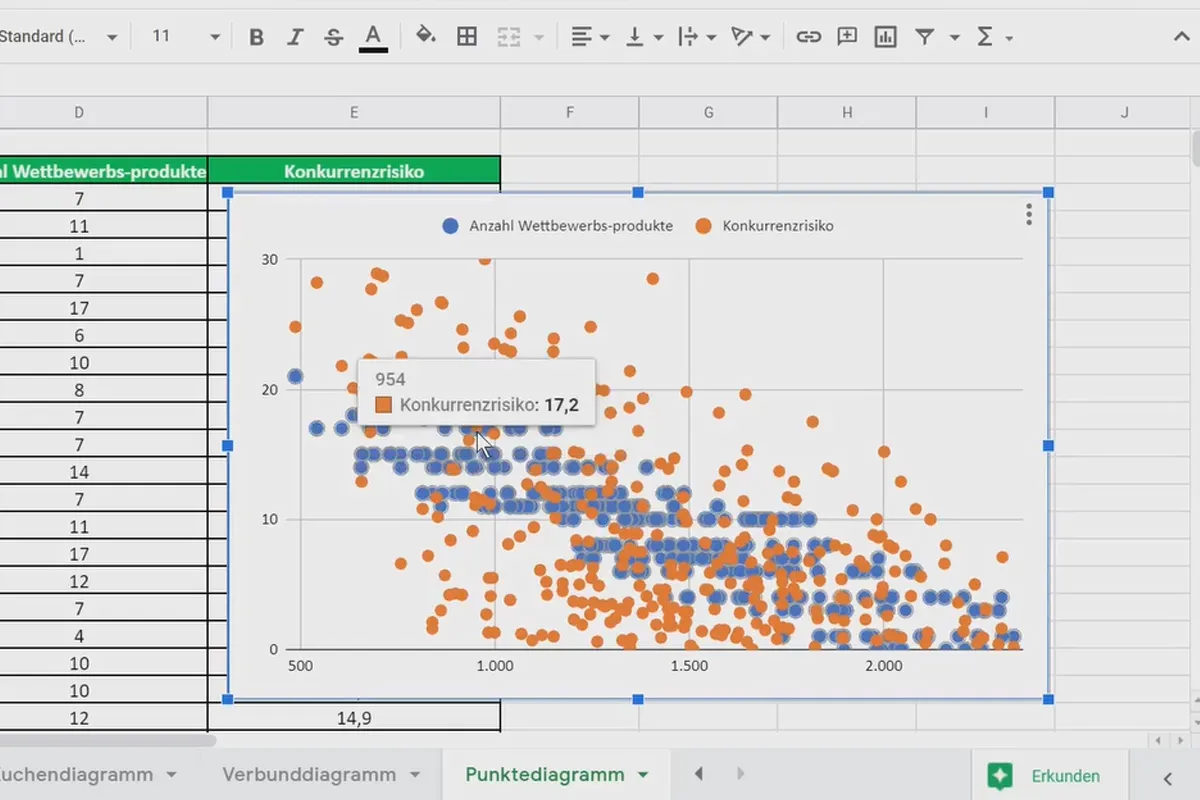Image resolution: width=1200 pixels, height=800 pixels.
Task: Select column E header
Action: (x=354, y=112)
